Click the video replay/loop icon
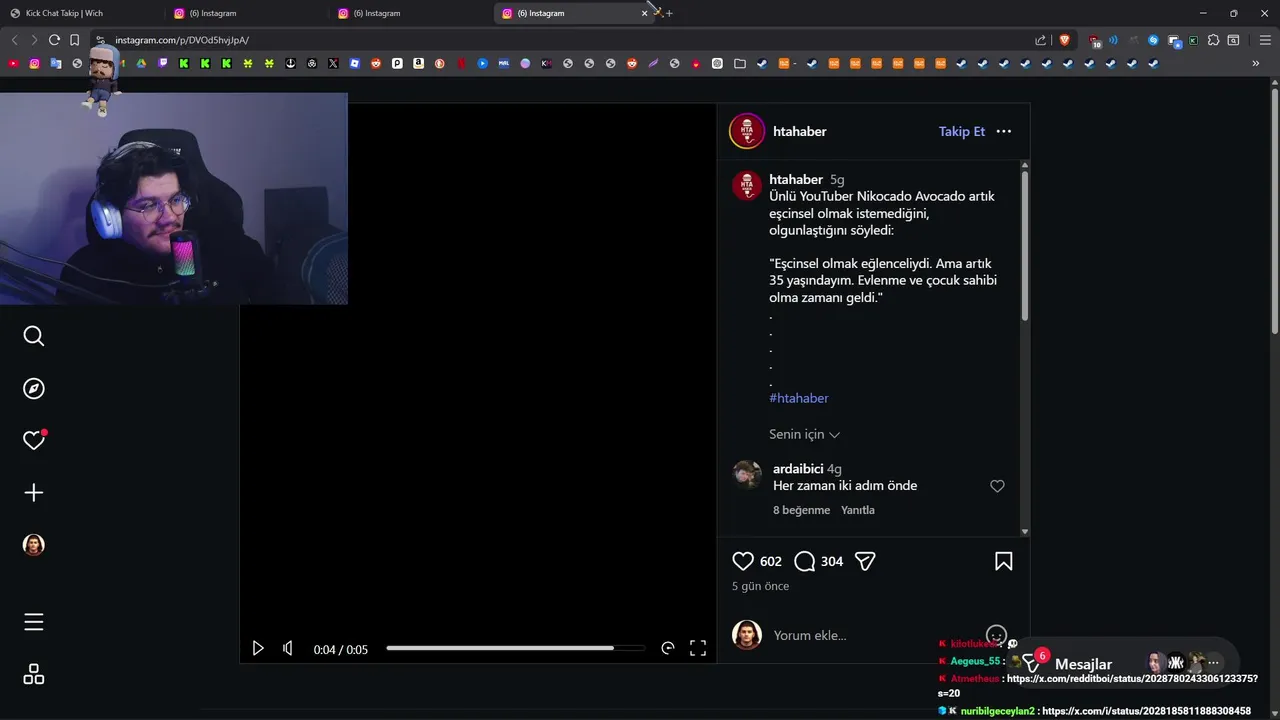Image resolution: width=1280 pixels, height=720 pixels. [668, 648]
